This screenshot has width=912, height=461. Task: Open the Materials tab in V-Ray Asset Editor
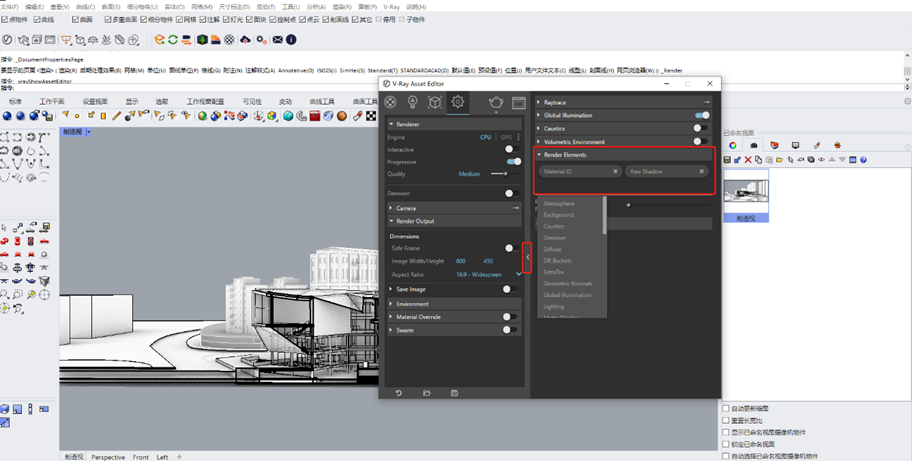tap(390, 102)
